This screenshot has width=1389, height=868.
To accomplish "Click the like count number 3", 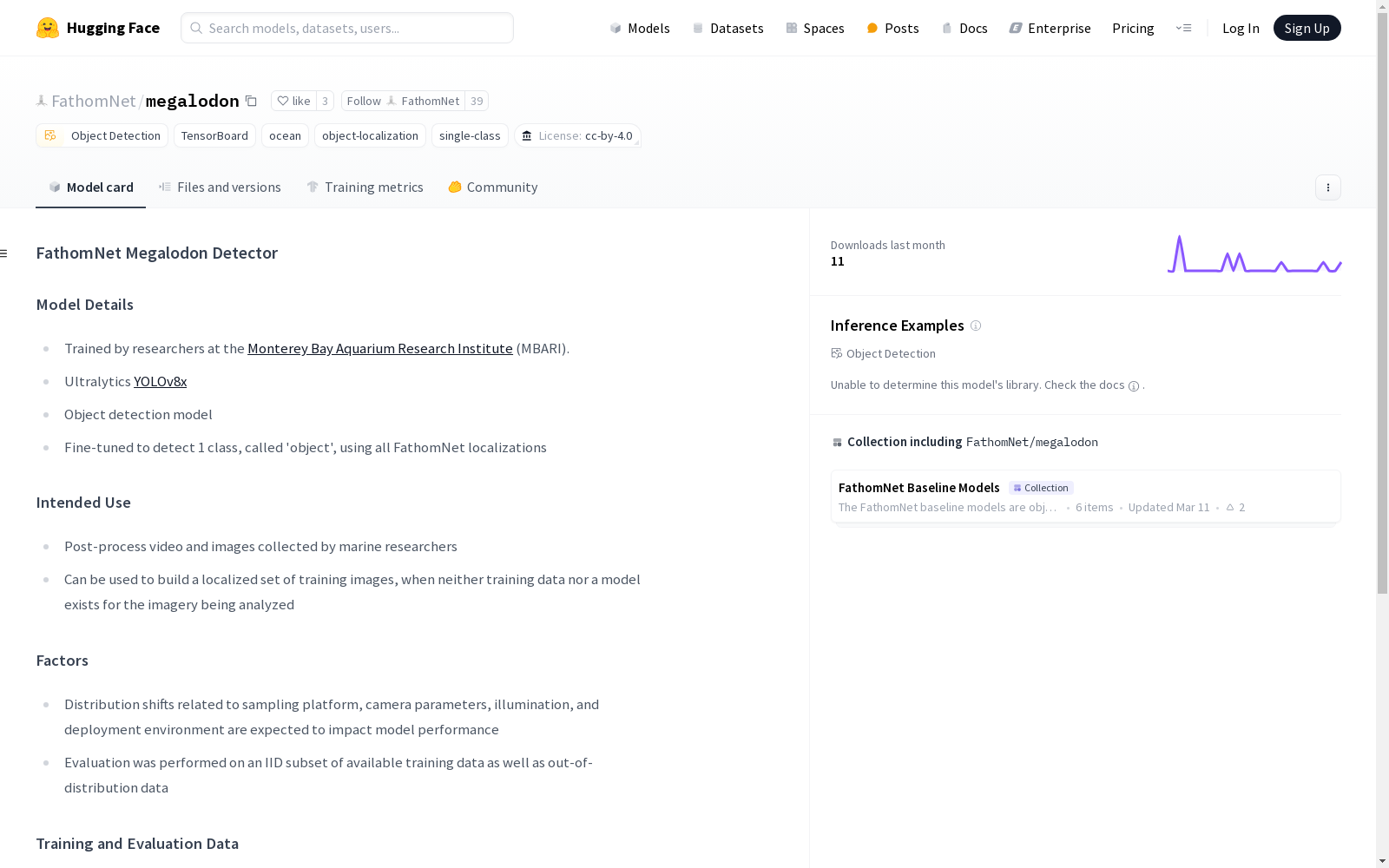I will (326, 101).
